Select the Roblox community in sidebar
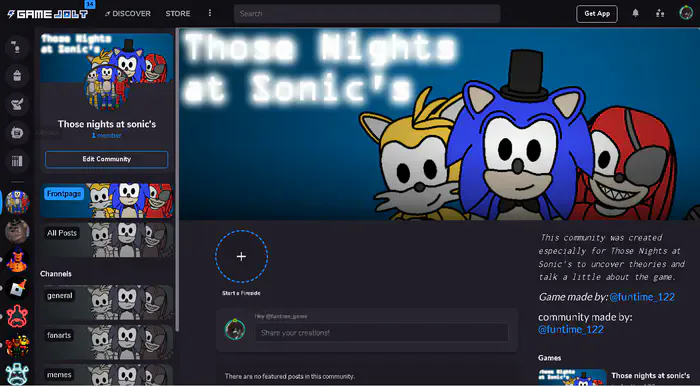The width and height of the screenshot is (700, 386). 17,288
